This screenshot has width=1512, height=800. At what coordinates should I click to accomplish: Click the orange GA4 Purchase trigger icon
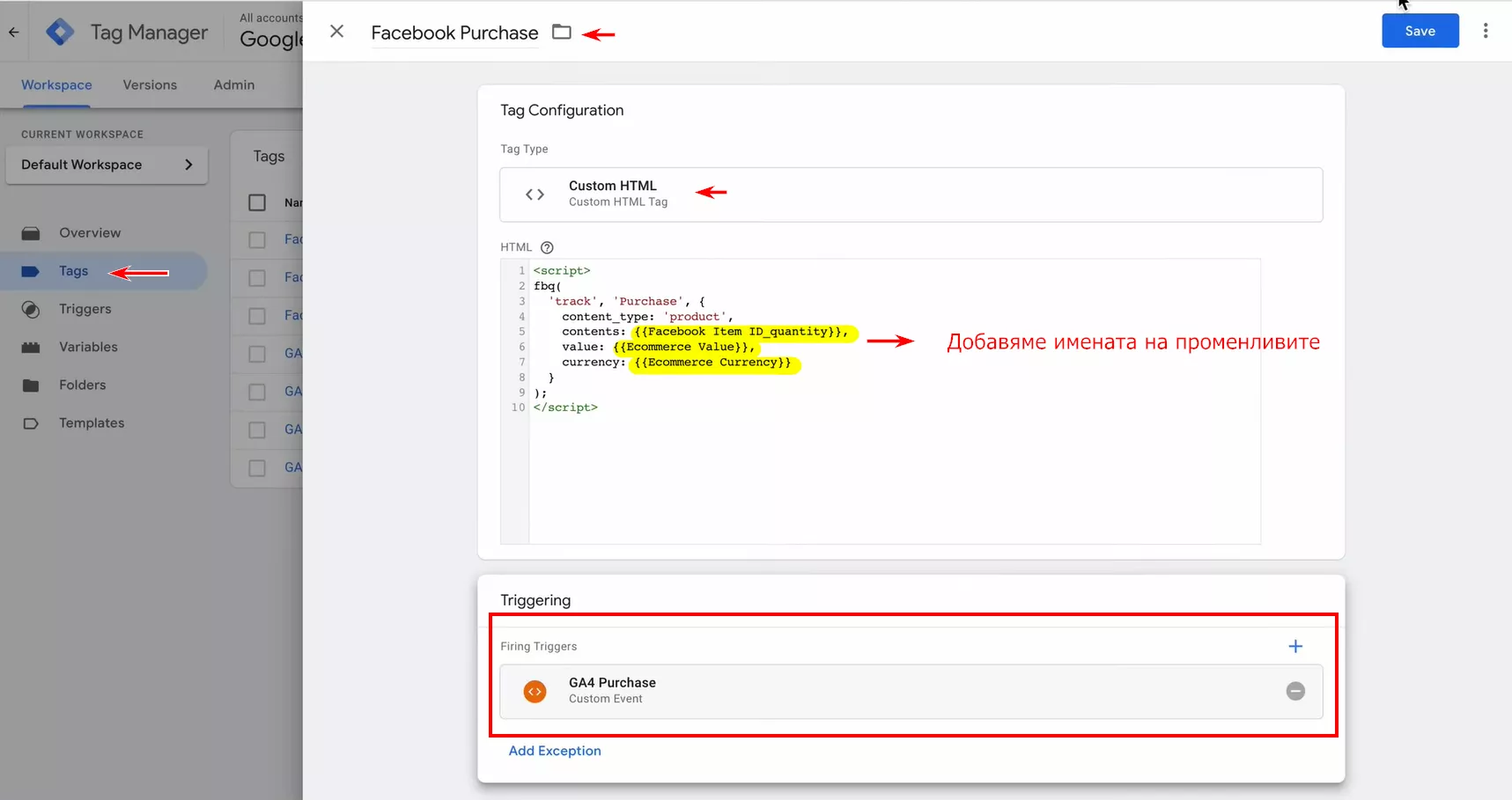535,692
